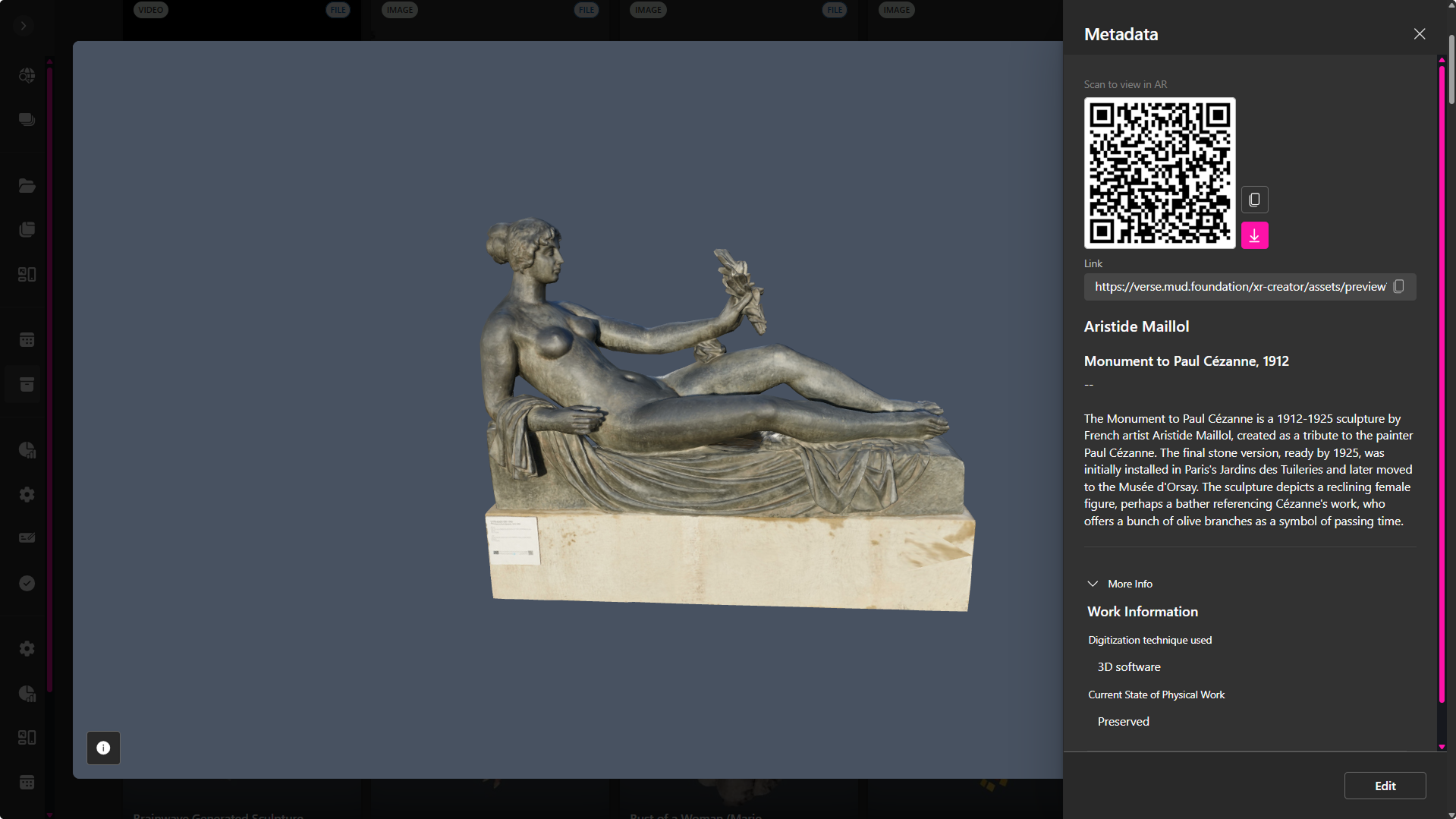
Task: Click the reclining sculpture 3D model
Action: (x=713, y=410)
